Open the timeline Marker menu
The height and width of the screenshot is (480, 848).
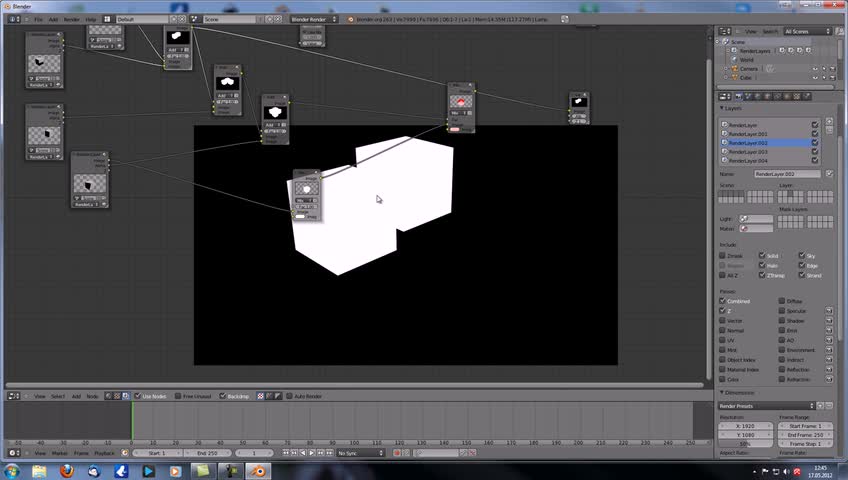coord(59,453)
